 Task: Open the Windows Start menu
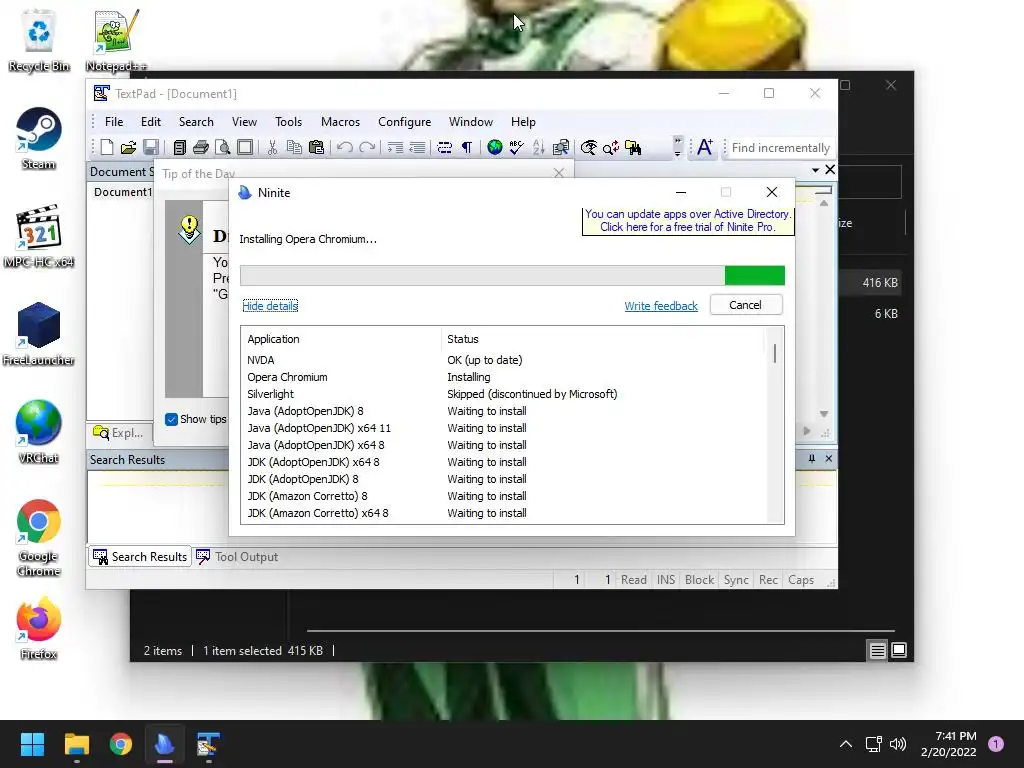pyautogui.click(x=32, y=744)
